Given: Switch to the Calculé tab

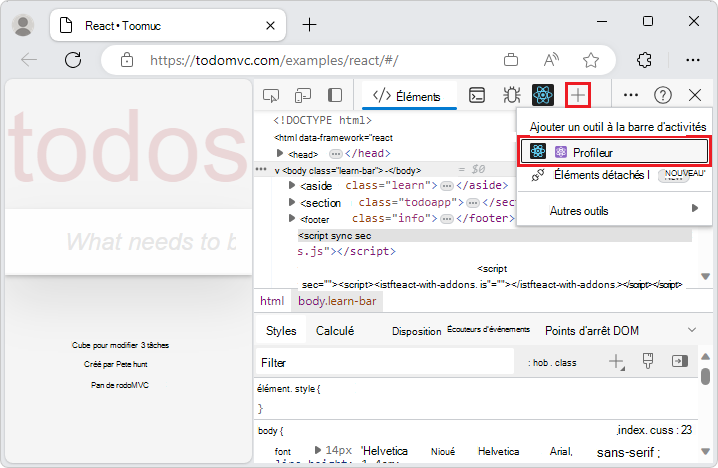Looking at the screenshot, I should coord(335,331).
